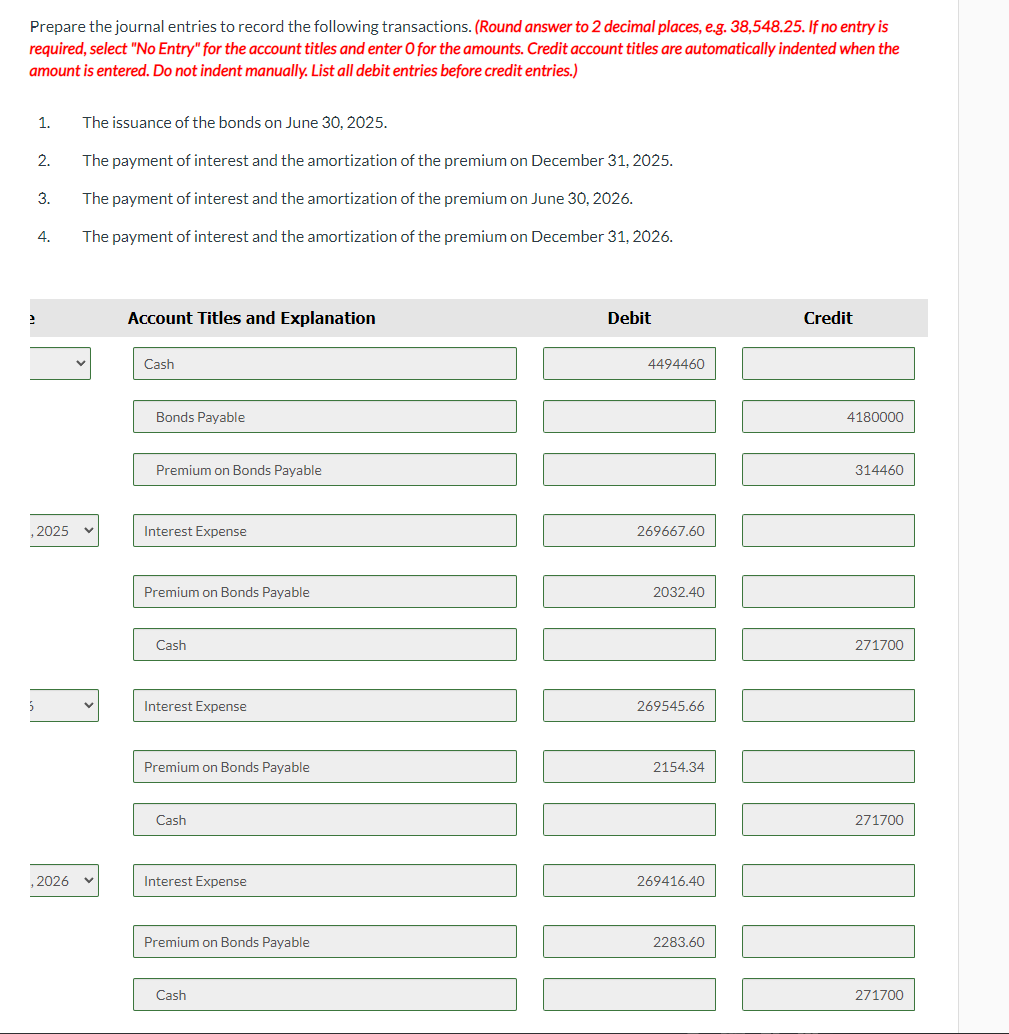Click the Interest Expense field in the second entry
This screenshot has width=1009, height=1034.
pyautogui.click(x=324, y=530)
